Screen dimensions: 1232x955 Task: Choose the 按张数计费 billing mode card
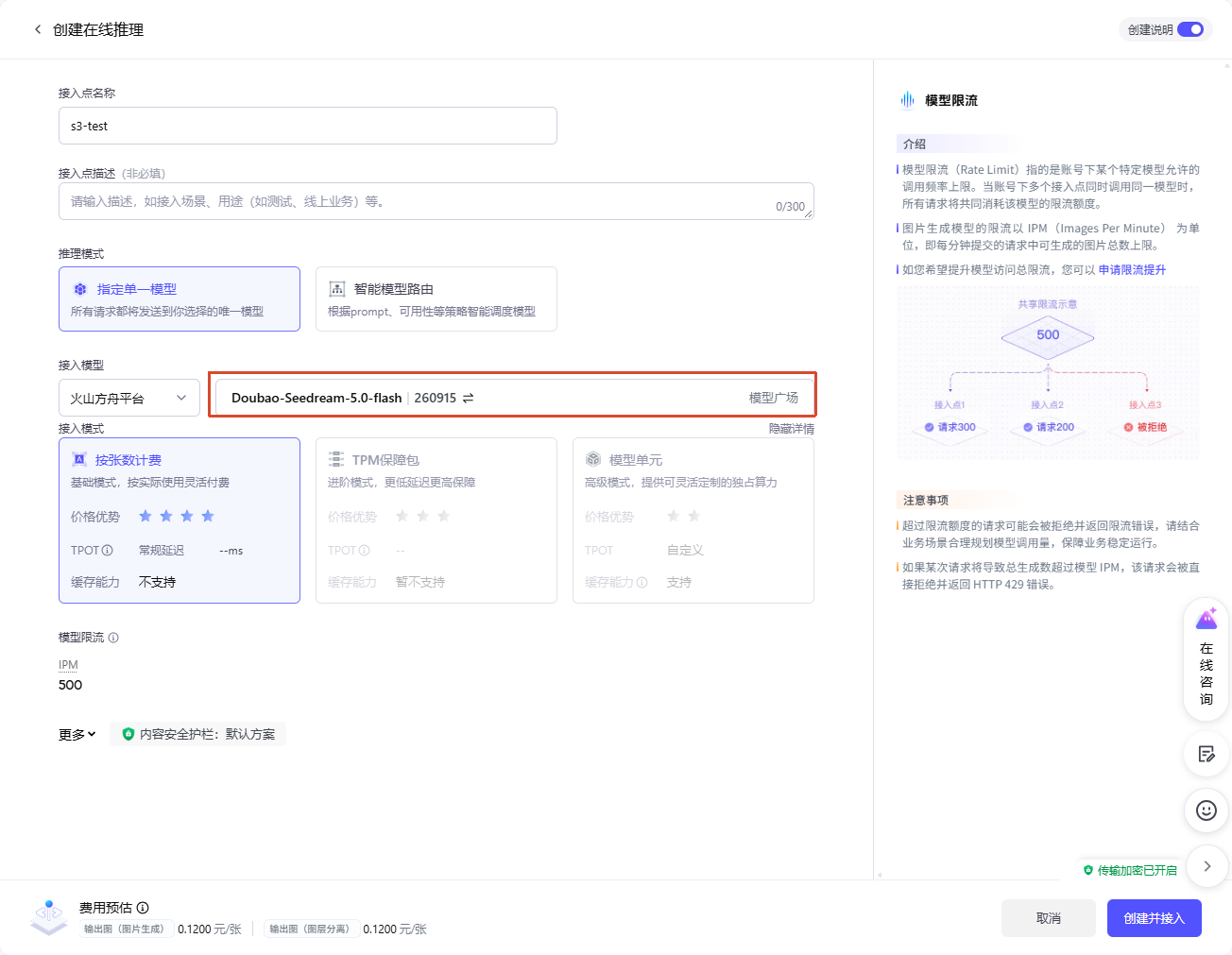click(x=180, y=520)
